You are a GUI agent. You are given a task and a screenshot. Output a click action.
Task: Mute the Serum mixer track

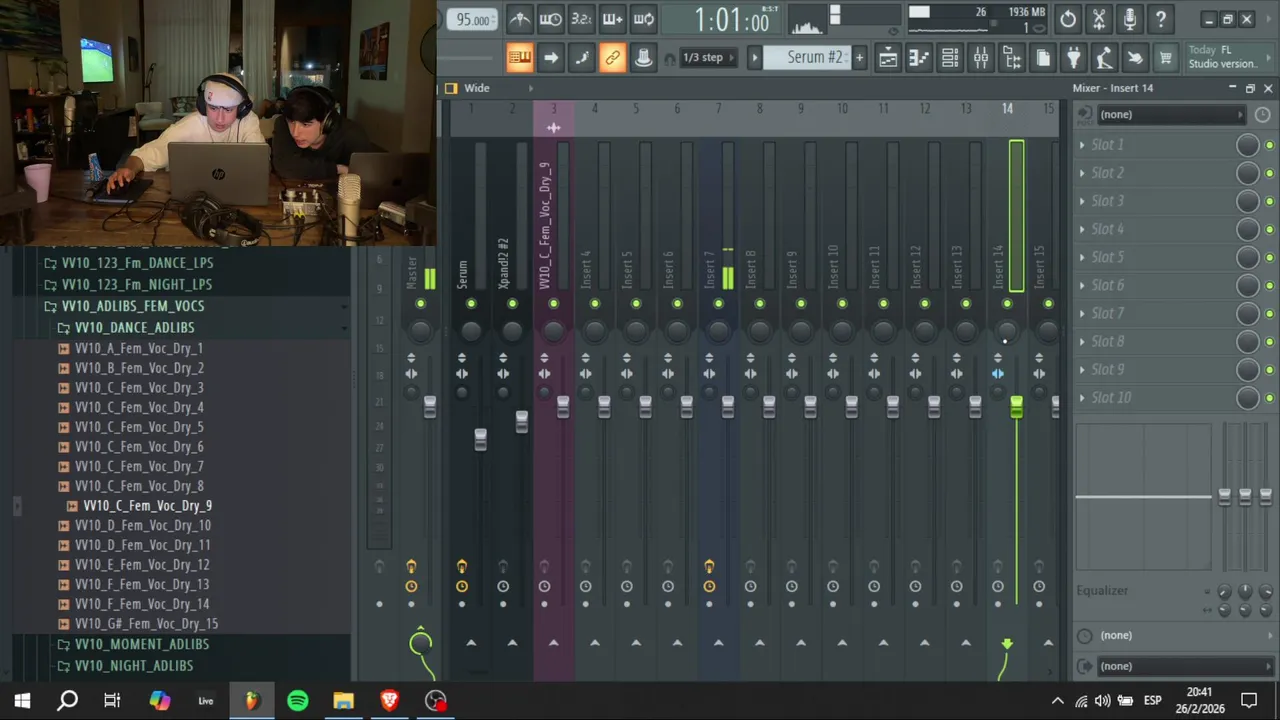click(x=471, y=304)
